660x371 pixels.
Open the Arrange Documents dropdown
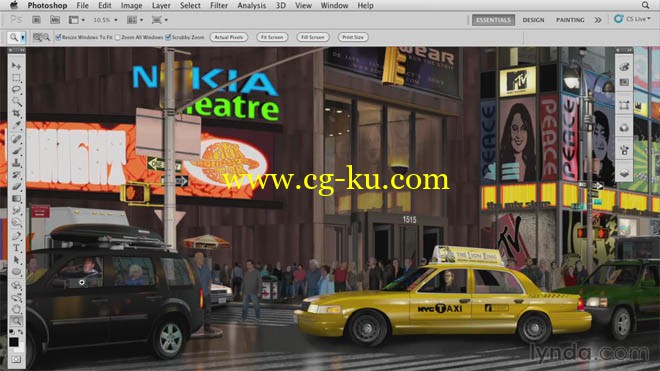(x=135, y=20)
